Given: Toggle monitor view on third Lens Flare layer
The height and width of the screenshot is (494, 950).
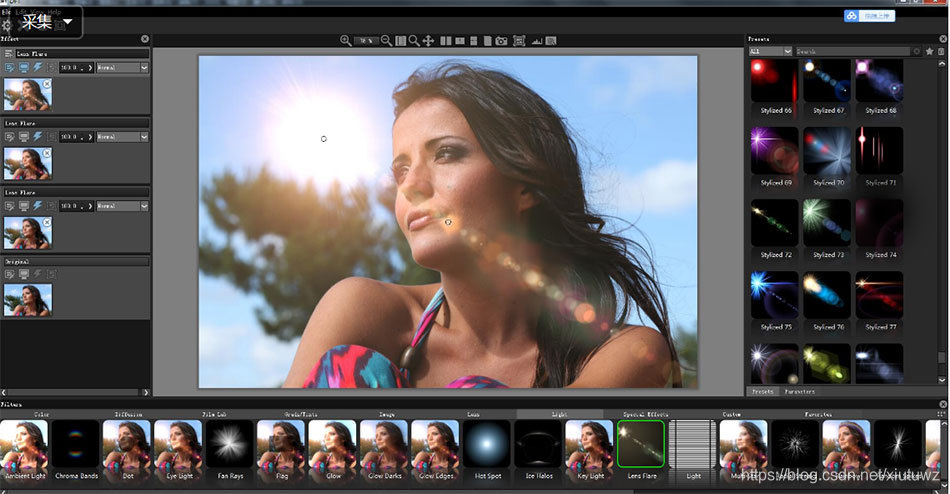Looking at the screenshot, I should click(24, 206).
